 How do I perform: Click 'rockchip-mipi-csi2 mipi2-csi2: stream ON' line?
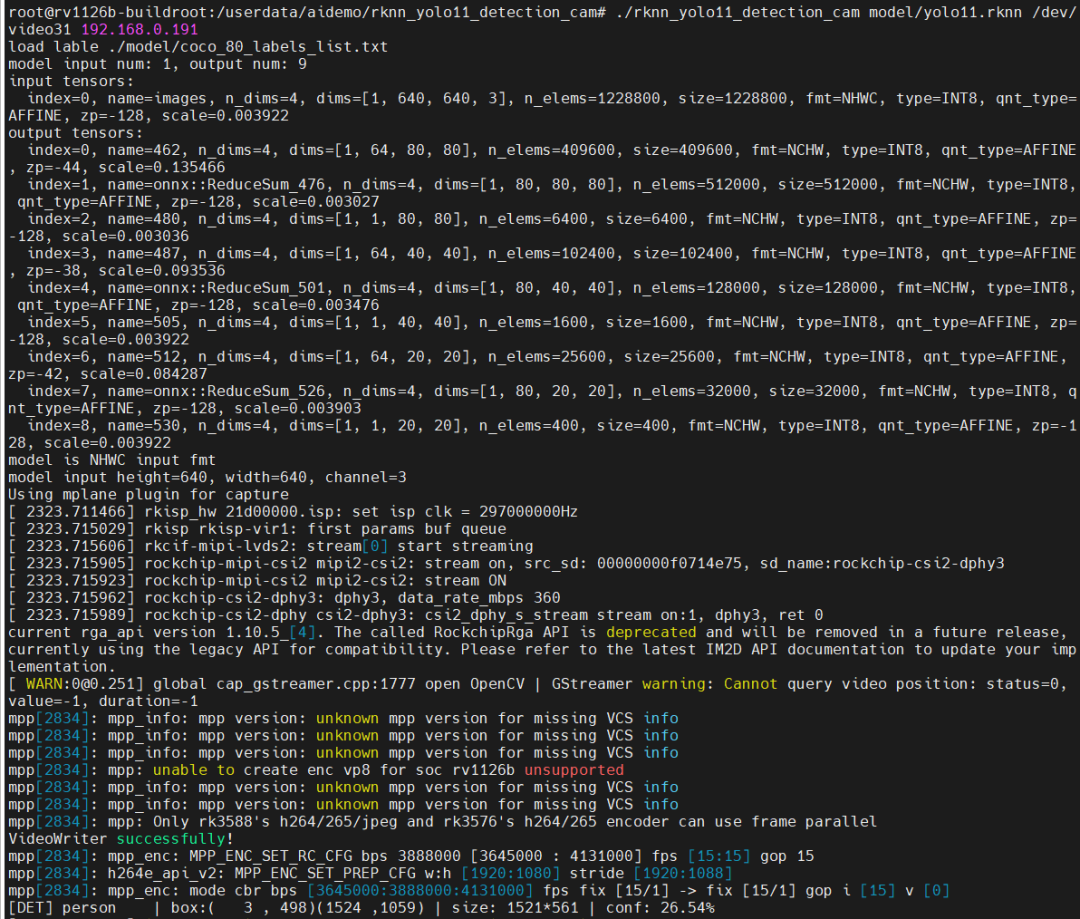[325, 581]
